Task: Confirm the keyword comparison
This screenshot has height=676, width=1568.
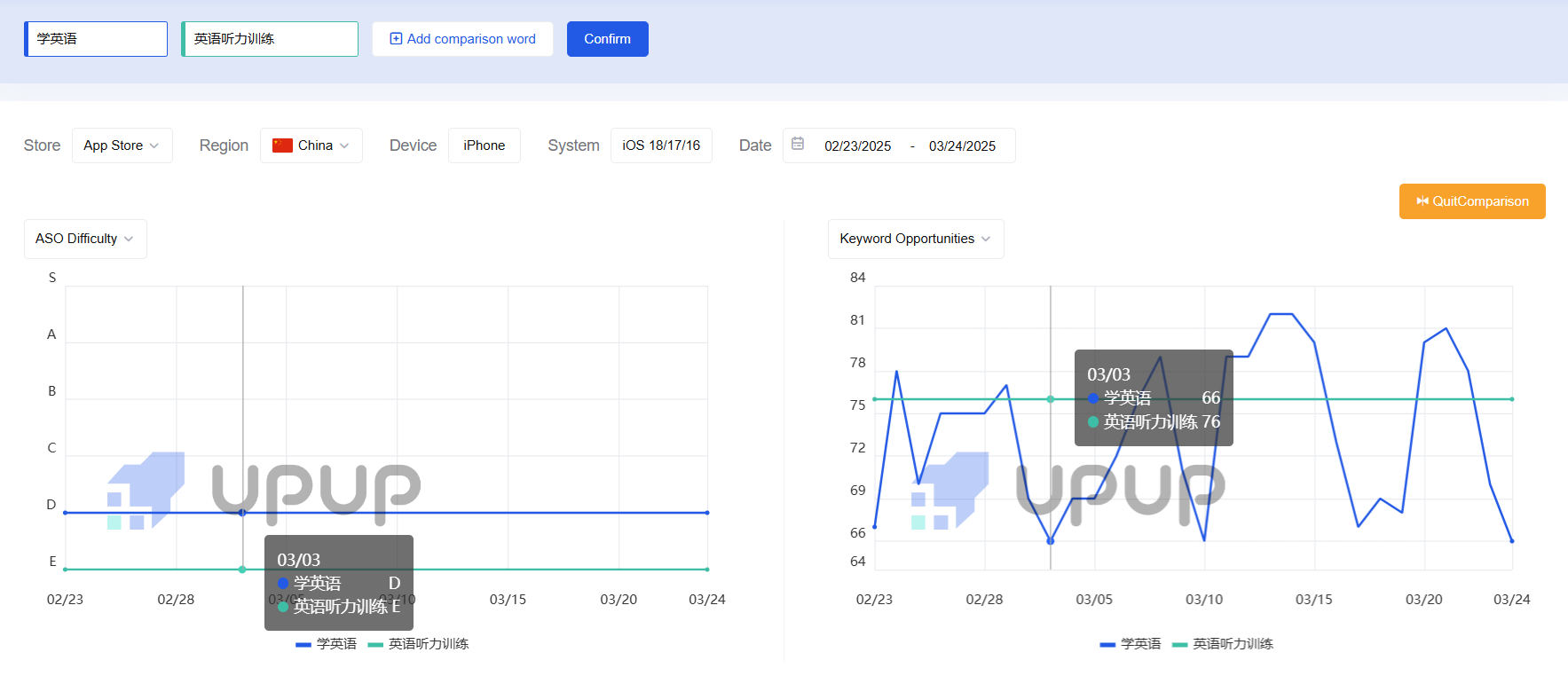Action: coord(608,39)
